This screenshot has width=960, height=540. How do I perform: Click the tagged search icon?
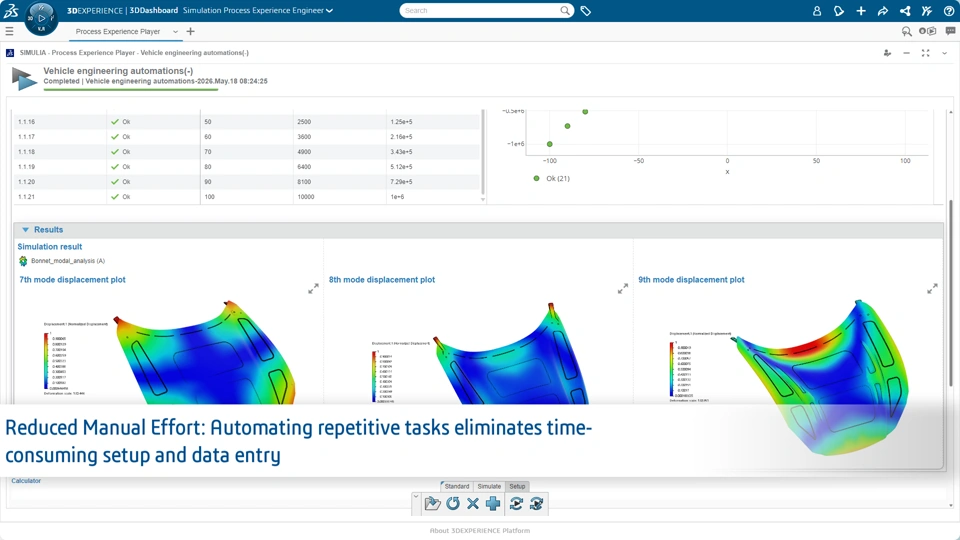point(907,31)
